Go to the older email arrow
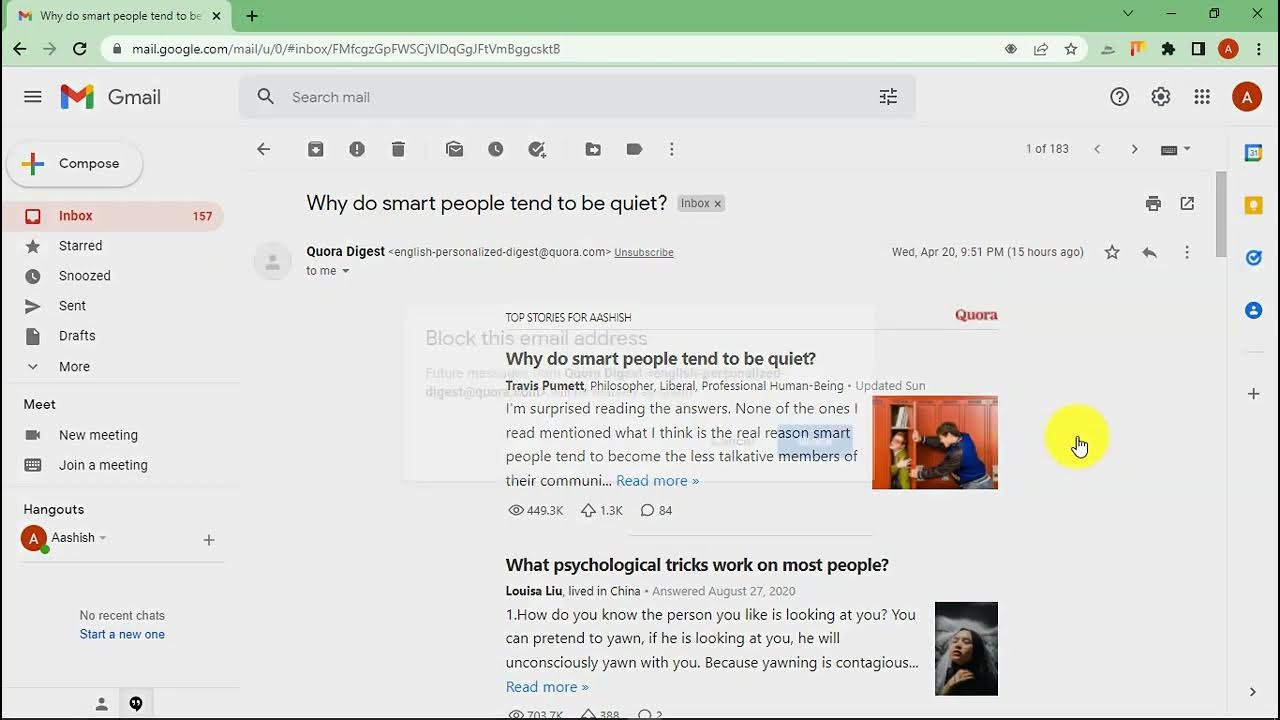This screenshot has height=720, width=1280. pyautogui.click(x=1134, y=149)
